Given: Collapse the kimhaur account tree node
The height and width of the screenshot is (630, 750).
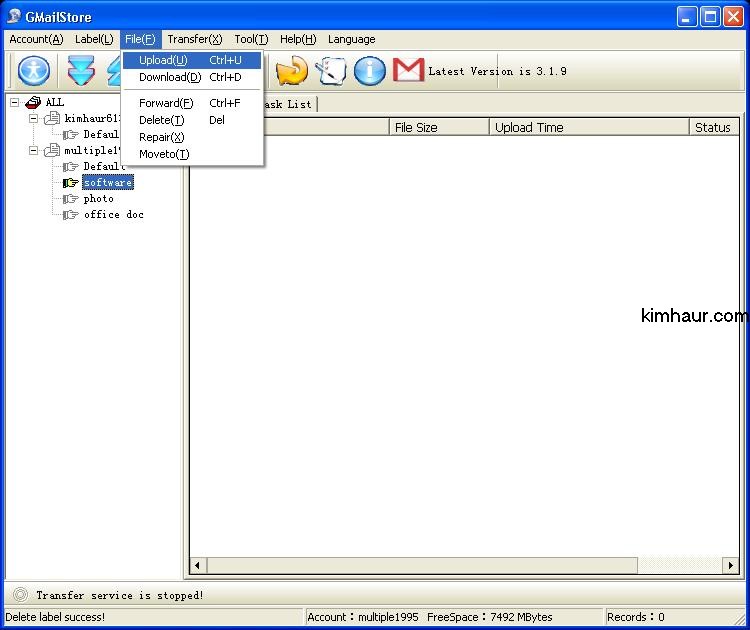Looking at the screenshot, I should point(33,118).
